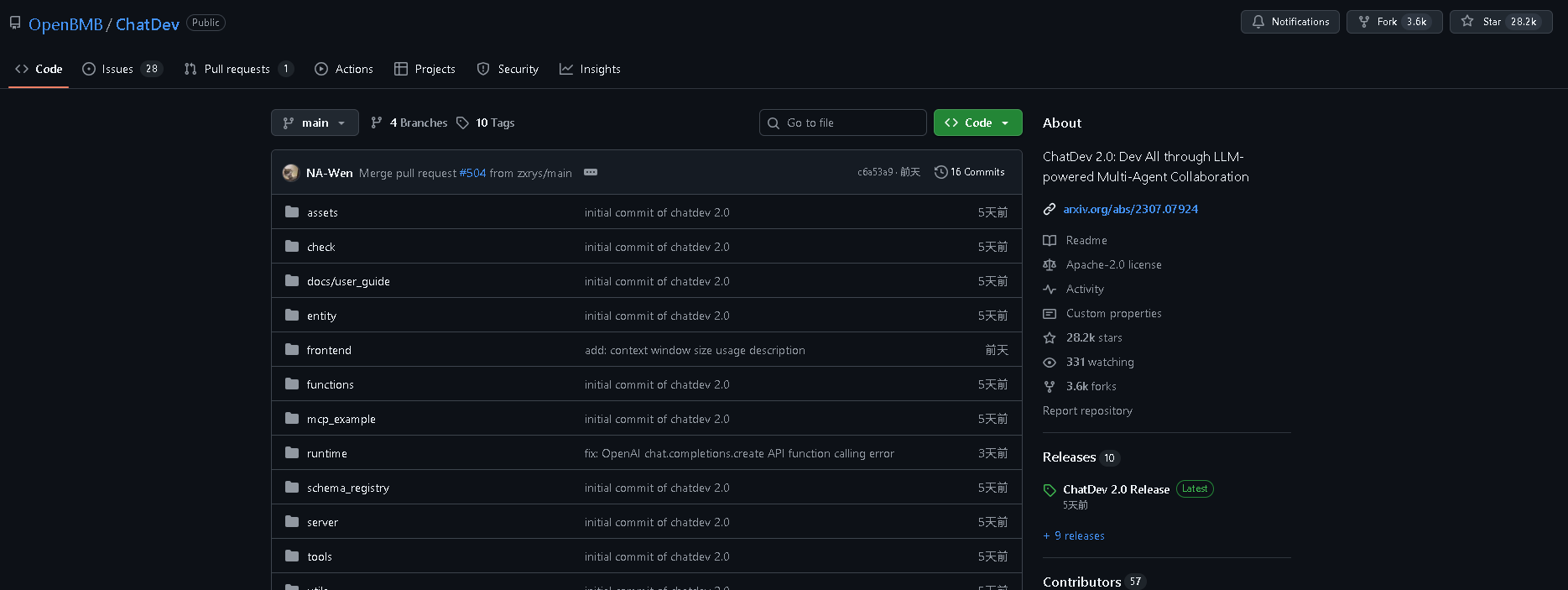
Task: Open the Insights tab
Action: pyautogui.click(x=591, y=69)
